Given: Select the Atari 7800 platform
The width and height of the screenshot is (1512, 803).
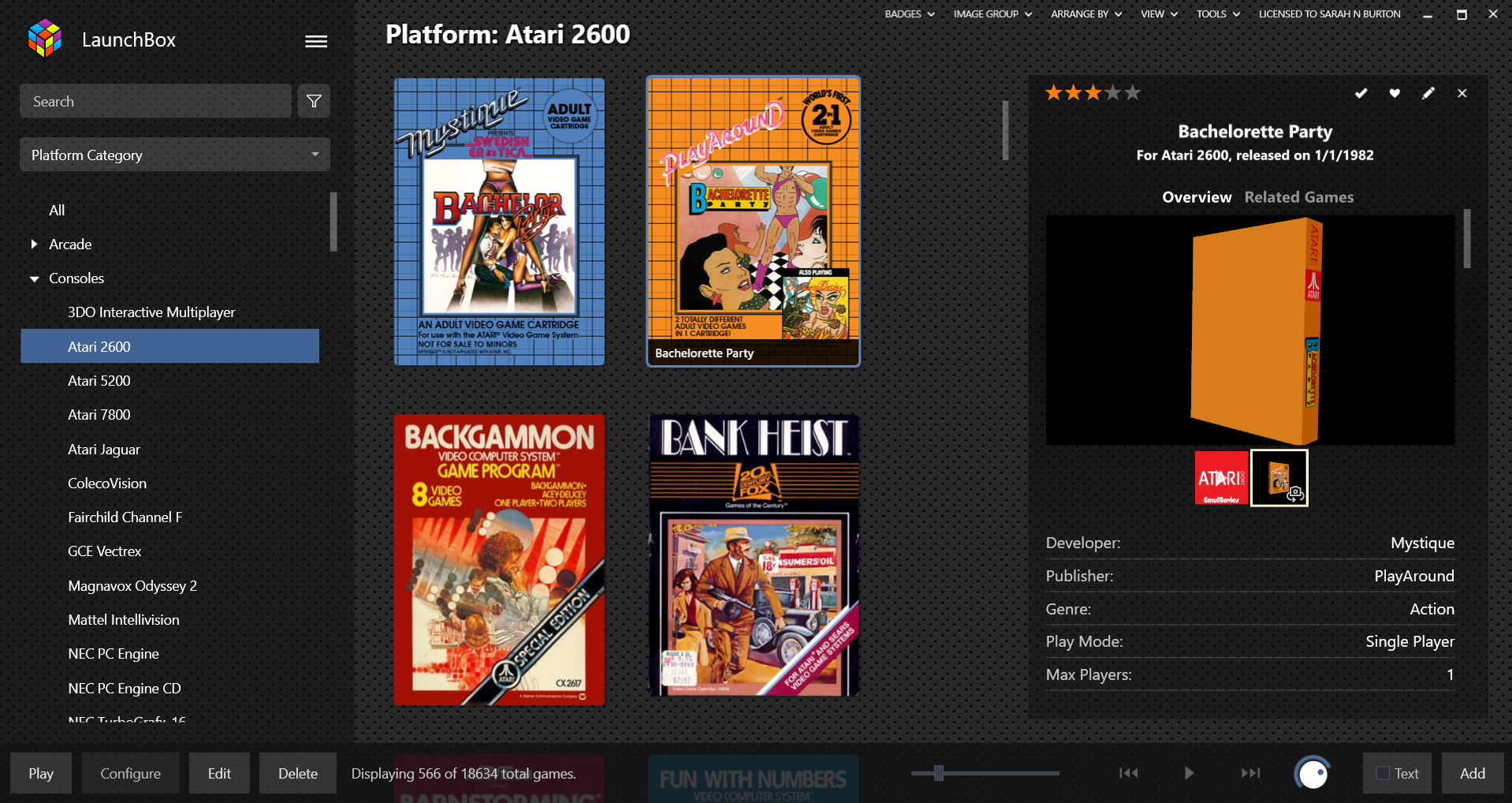Looking at the screenshot, I should point(99,415).
